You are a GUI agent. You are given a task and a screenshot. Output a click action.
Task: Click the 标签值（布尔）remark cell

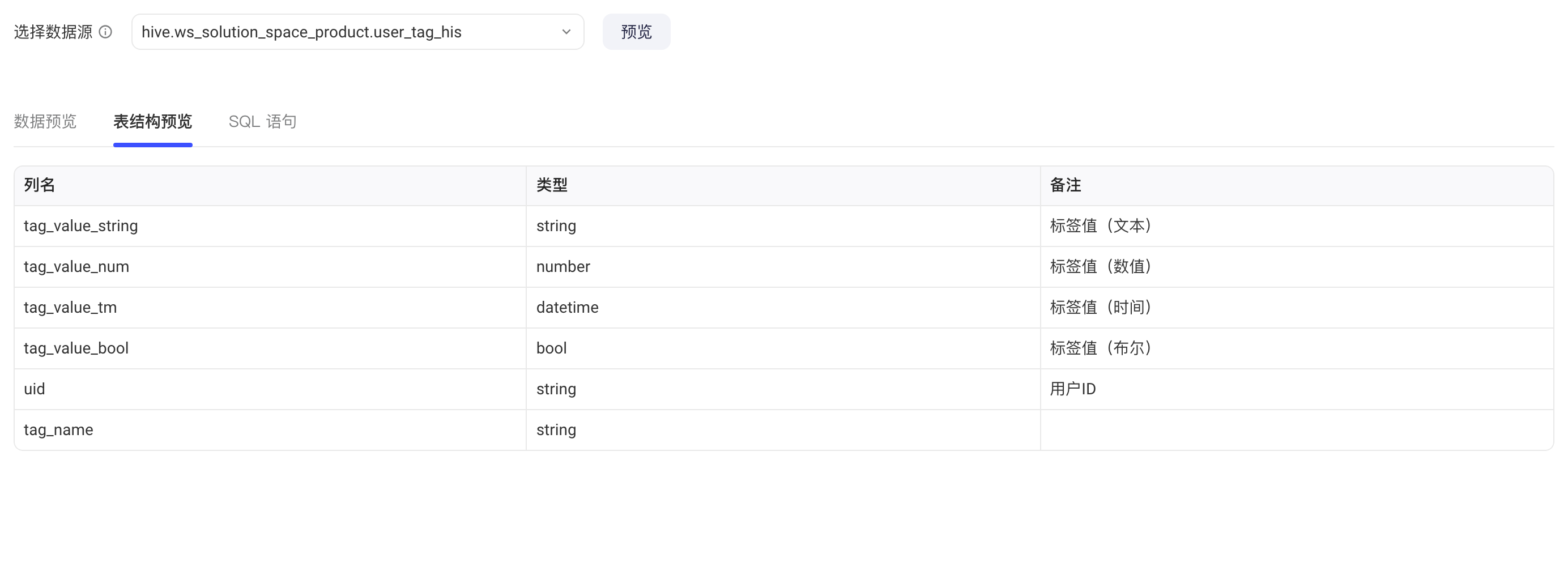[1297, 348]
